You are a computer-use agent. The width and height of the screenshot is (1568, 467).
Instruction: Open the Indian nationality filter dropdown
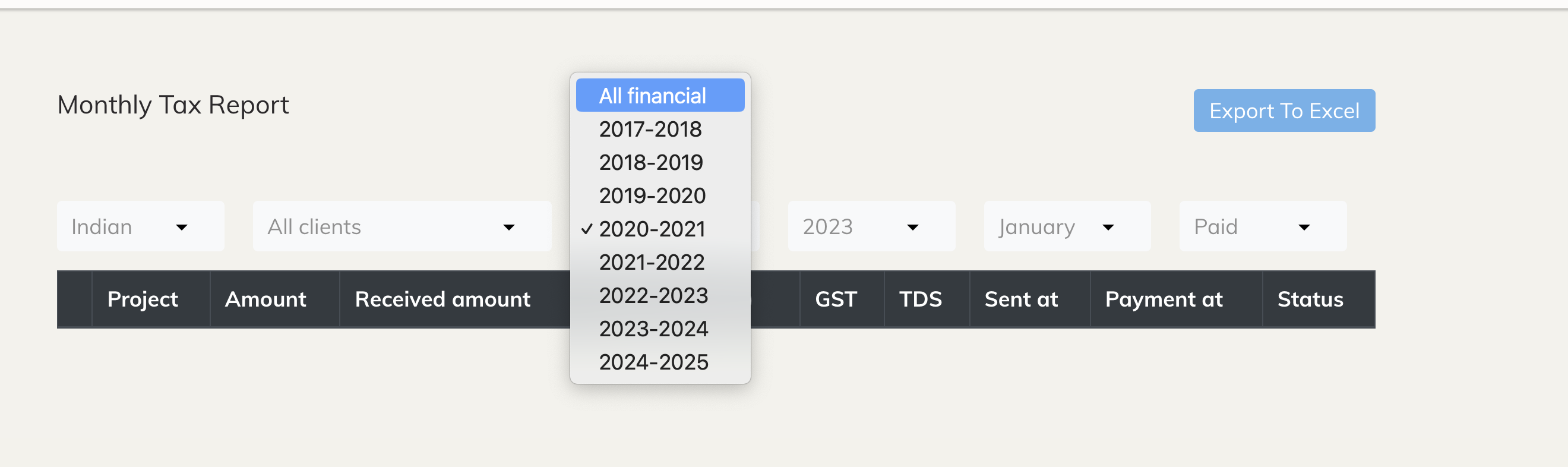[141, 226]
